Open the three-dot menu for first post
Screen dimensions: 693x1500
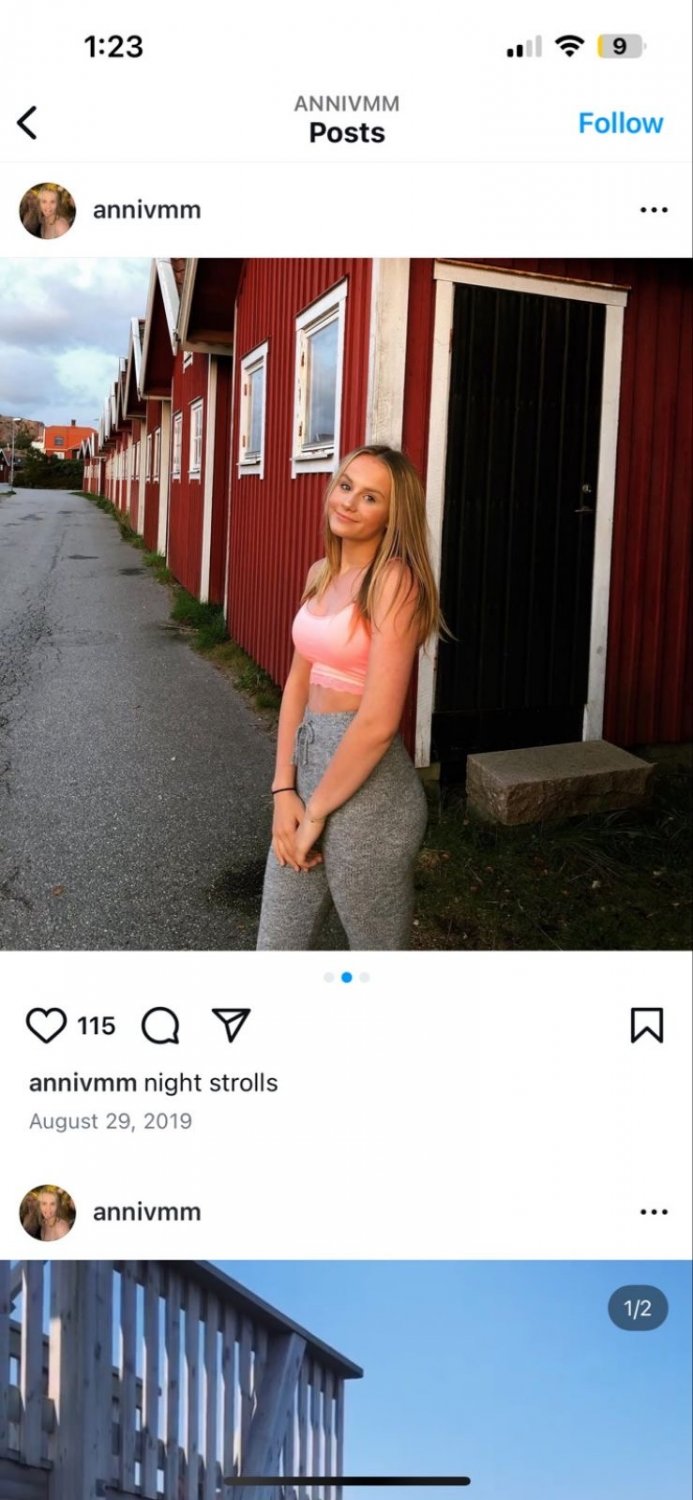point(653,210)
